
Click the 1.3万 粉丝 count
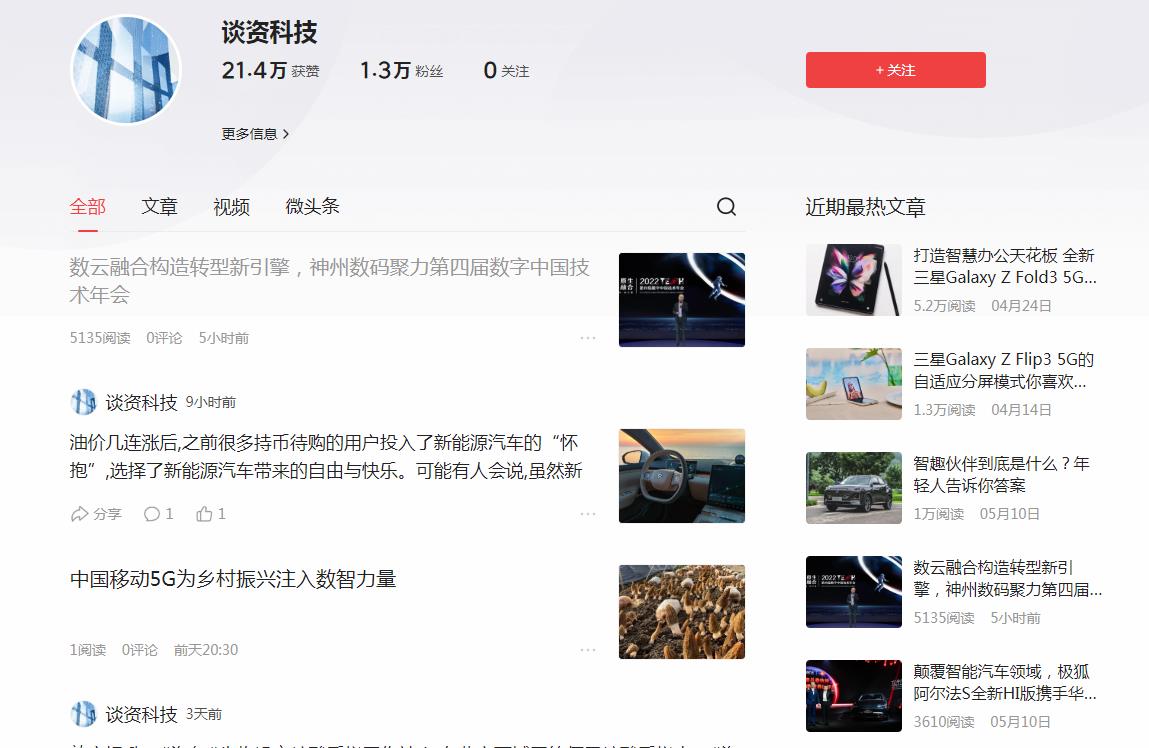pyautogui.click(x=402, y=70)
